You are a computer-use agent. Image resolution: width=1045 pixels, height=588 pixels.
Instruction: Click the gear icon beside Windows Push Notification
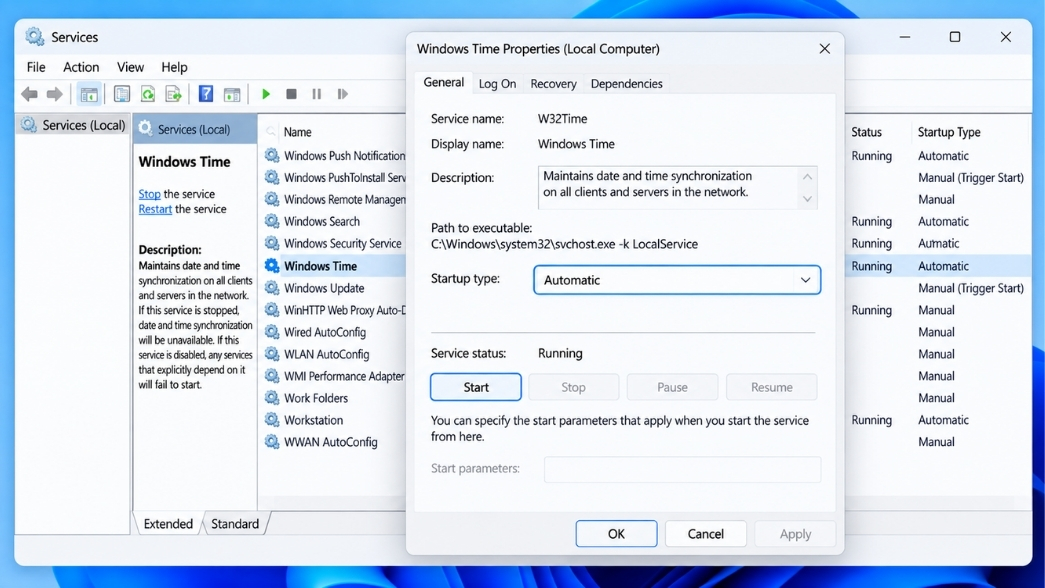click(x=272, y=155)
